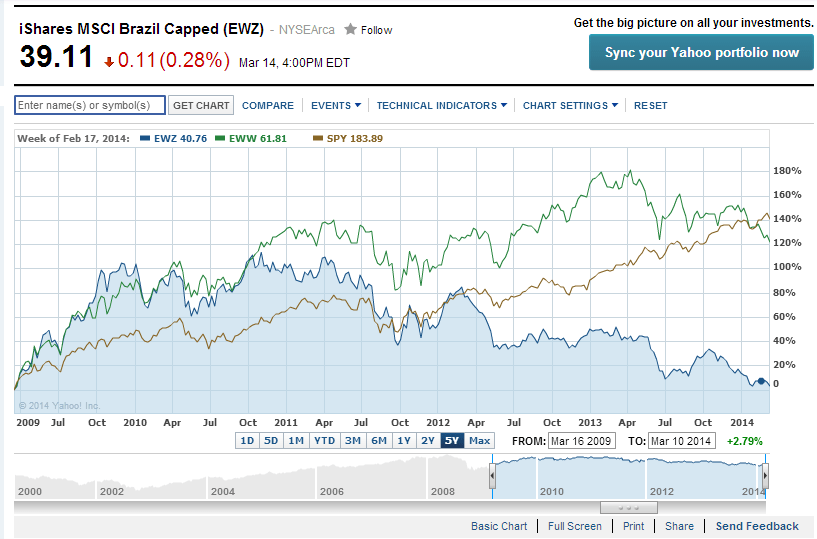
Task: Click the Follow star icon
Action: pos(350,29)
